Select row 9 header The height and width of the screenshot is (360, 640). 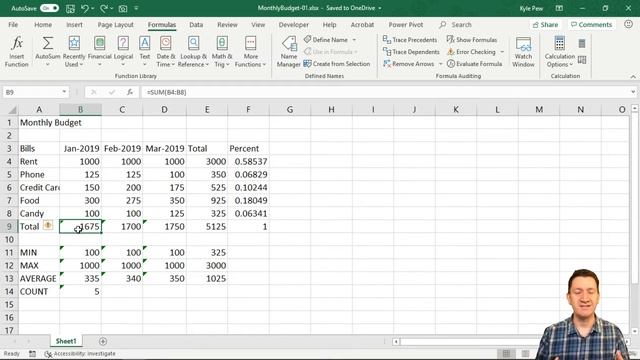pos(9,227)
